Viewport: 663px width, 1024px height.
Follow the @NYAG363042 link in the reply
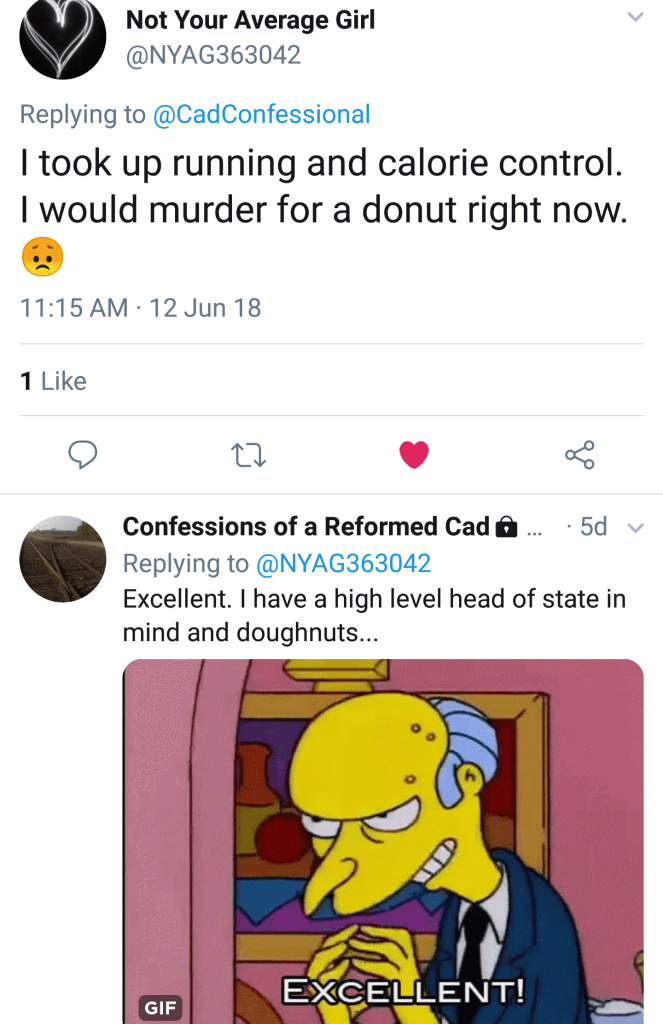click(344, 564)
